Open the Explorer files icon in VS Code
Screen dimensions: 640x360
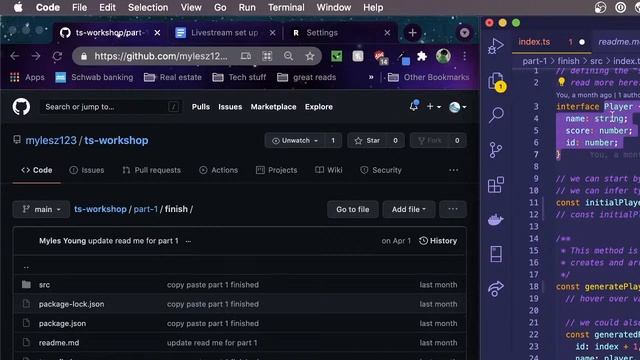496,81
